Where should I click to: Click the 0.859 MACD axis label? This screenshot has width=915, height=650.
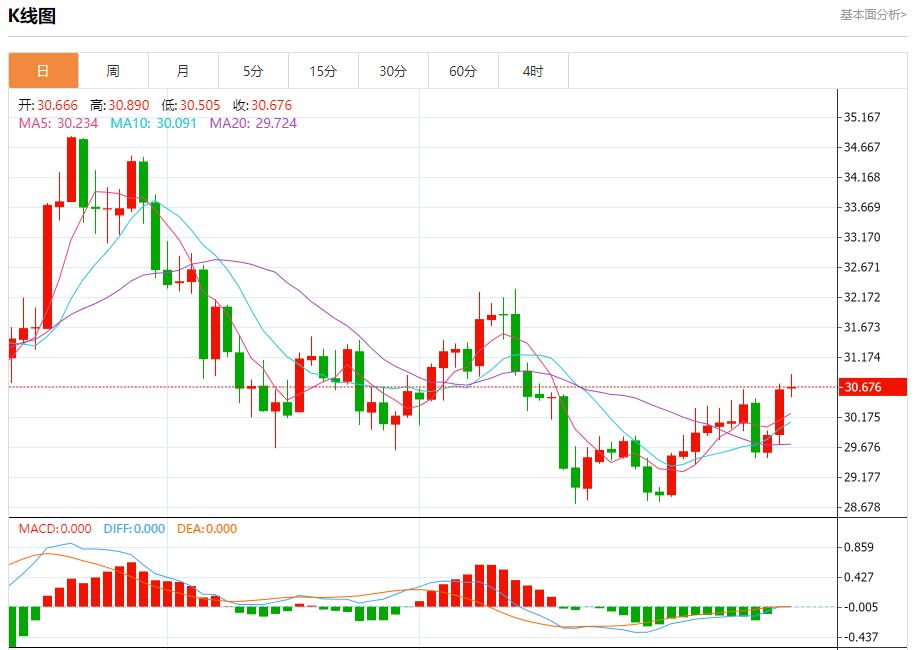[860, 547]
